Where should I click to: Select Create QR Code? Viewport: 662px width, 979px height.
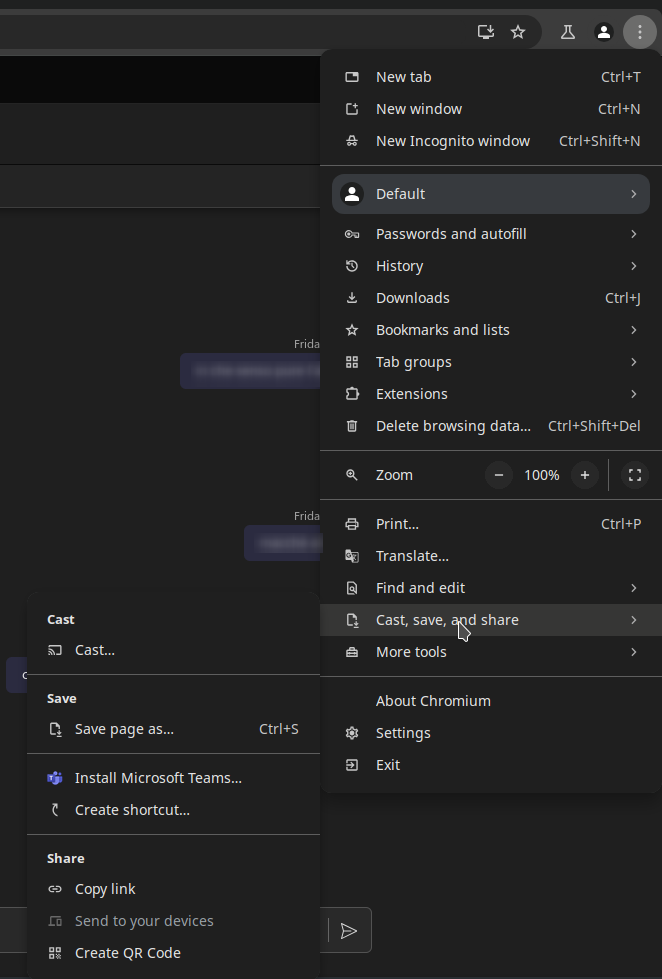point(128,952)
